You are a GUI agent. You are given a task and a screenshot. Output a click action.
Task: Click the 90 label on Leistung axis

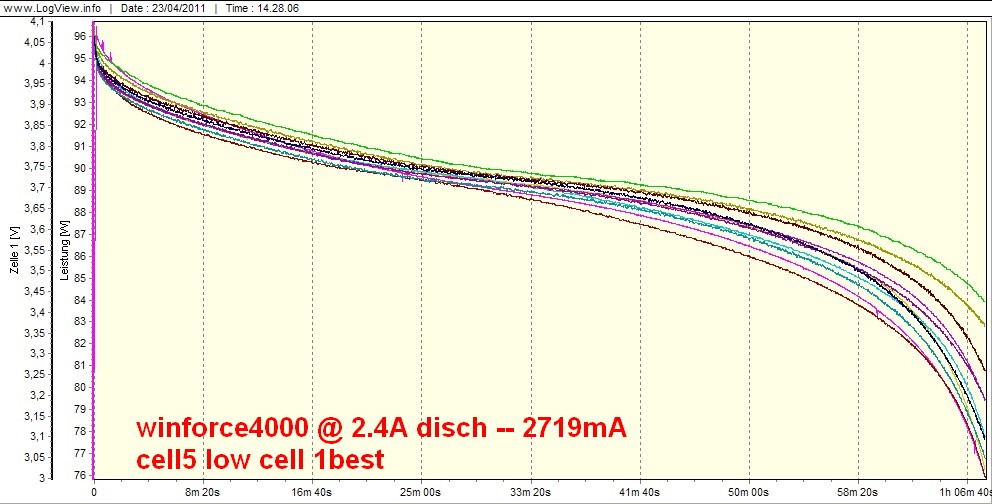(x=80, y=168)
